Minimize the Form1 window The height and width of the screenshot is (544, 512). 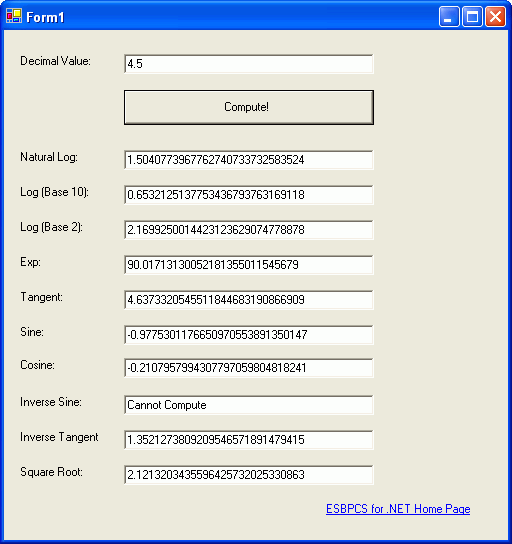pos(449,16)
